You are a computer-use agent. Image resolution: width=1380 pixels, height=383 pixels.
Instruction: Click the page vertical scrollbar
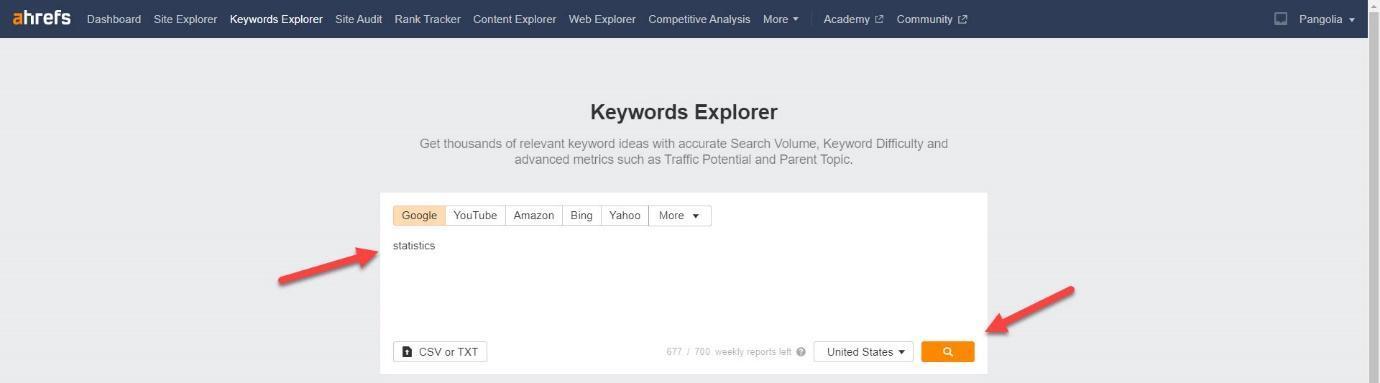pyautogui.click(x=1373, y=192)
